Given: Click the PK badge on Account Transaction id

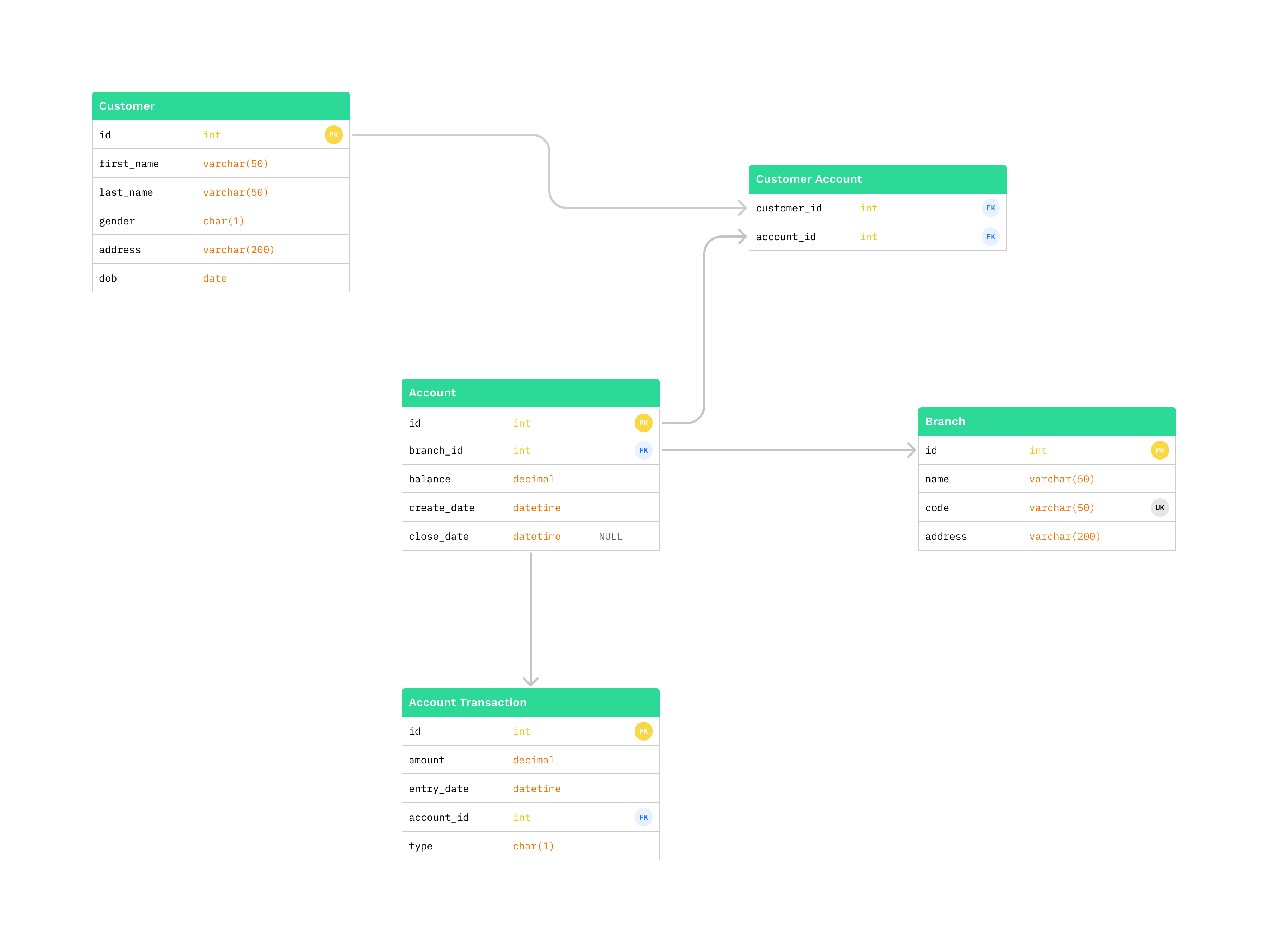Looking at the screenshot, I should [643, 731].
